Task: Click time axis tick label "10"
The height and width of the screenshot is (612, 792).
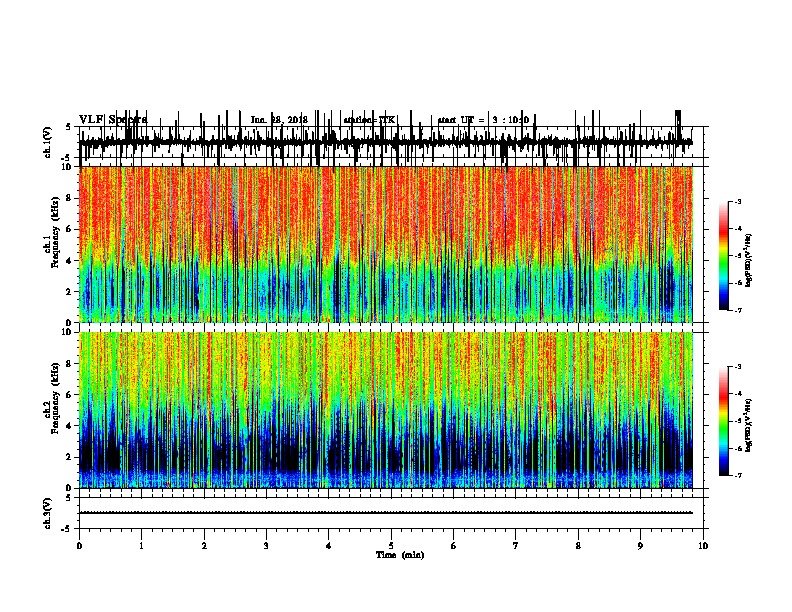Action: (703, 546)
